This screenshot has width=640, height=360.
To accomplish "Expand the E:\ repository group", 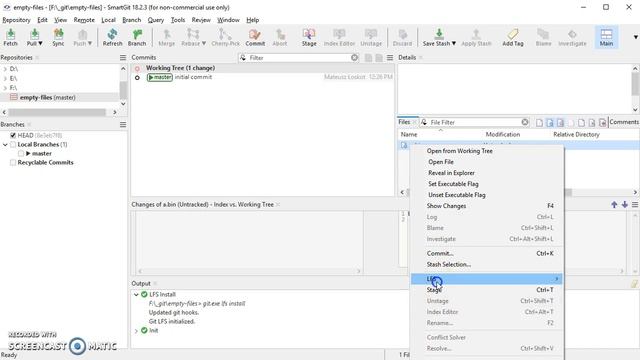I will [x=5, y=78].
